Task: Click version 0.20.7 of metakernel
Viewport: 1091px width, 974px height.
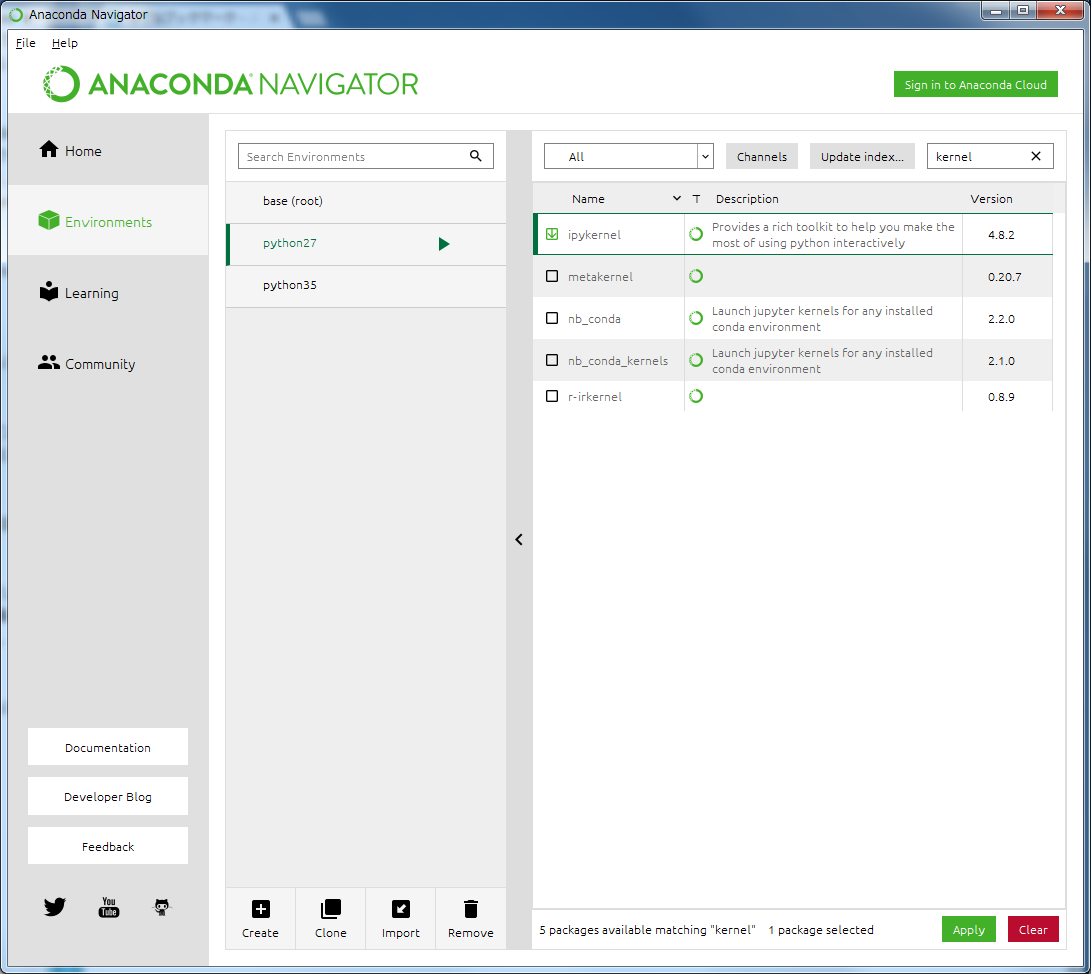Action: [1004, 276]
